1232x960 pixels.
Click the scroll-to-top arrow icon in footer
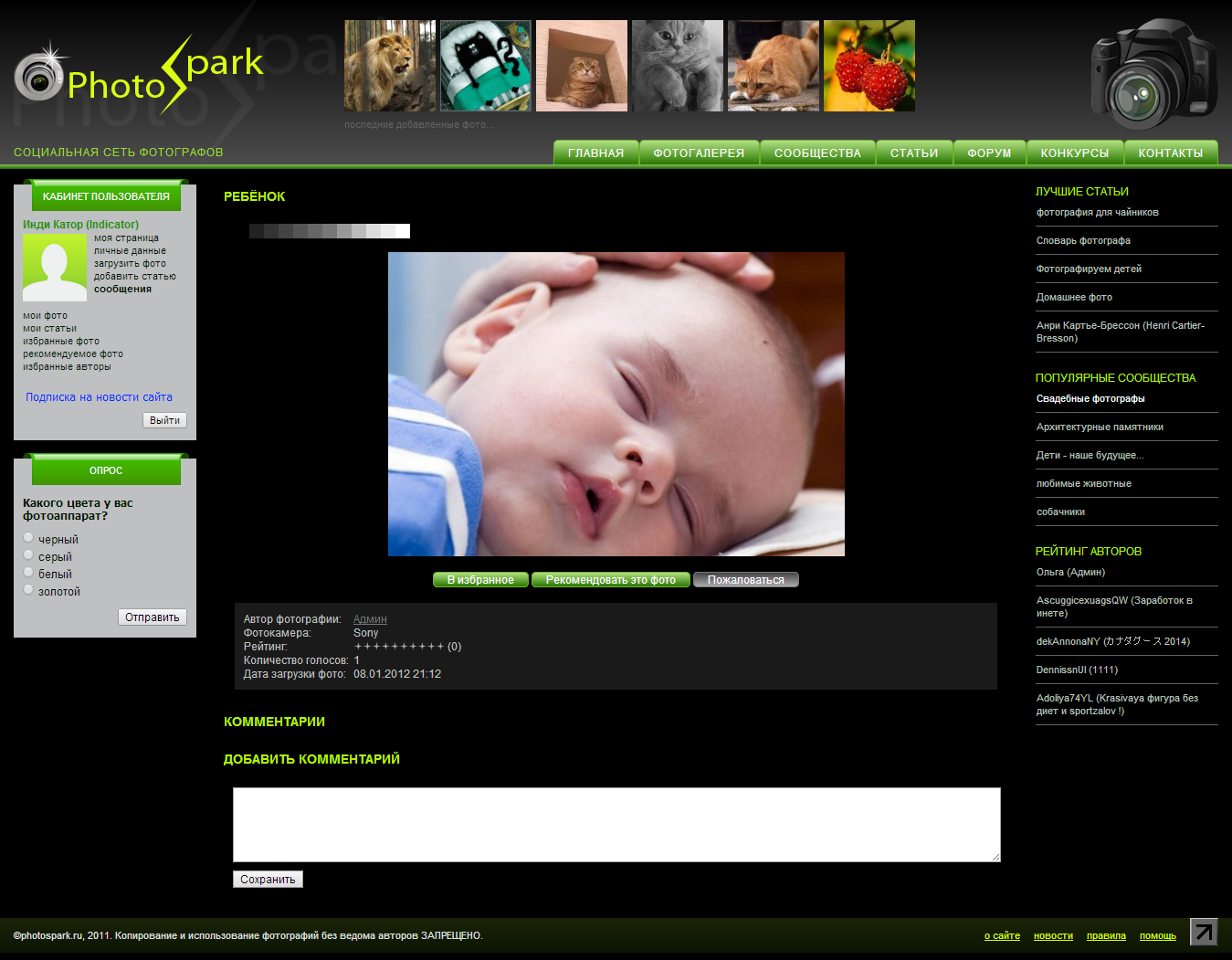[1204, 932]
